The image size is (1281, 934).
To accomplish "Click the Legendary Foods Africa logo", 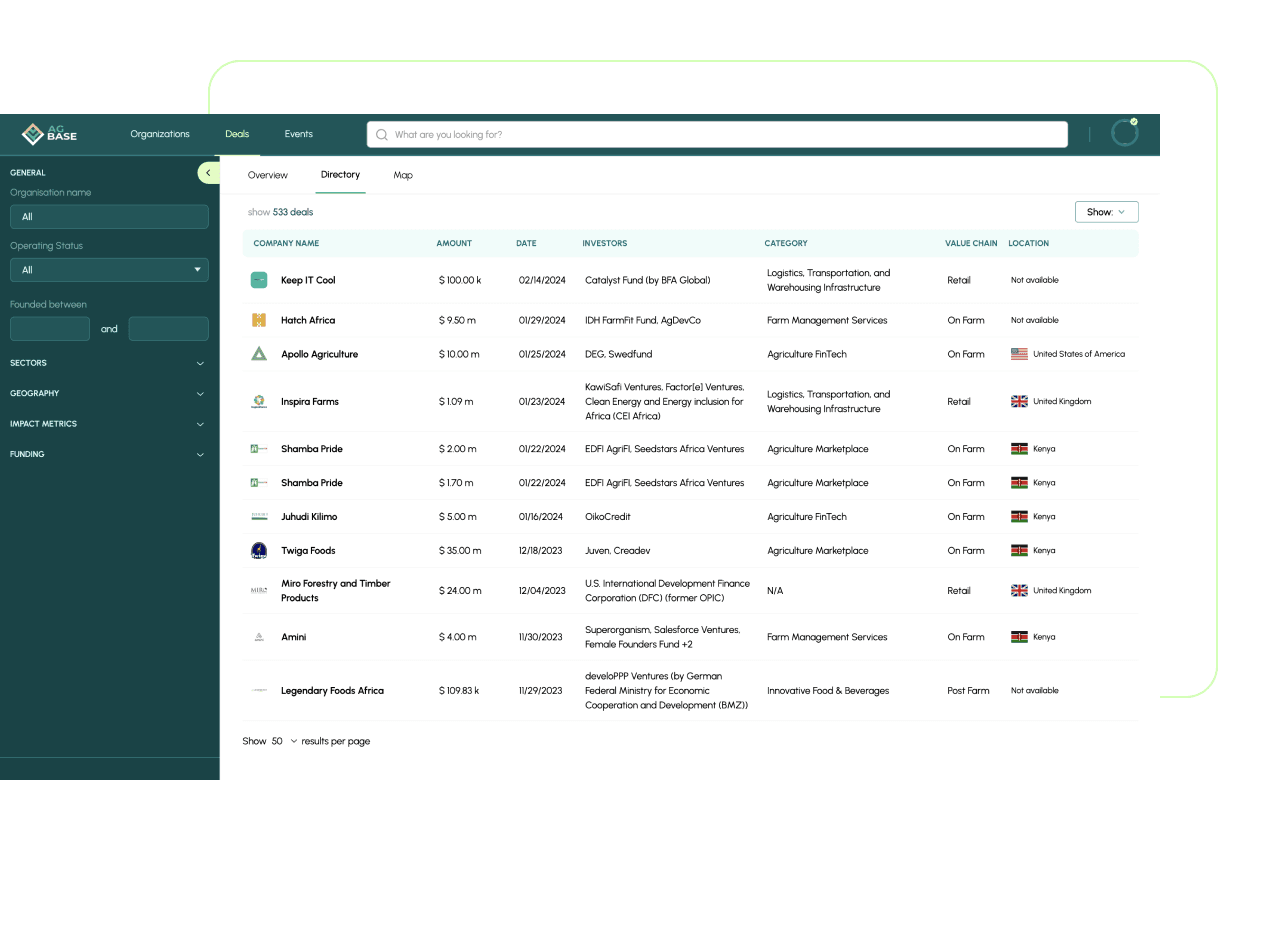I will 259,691.
